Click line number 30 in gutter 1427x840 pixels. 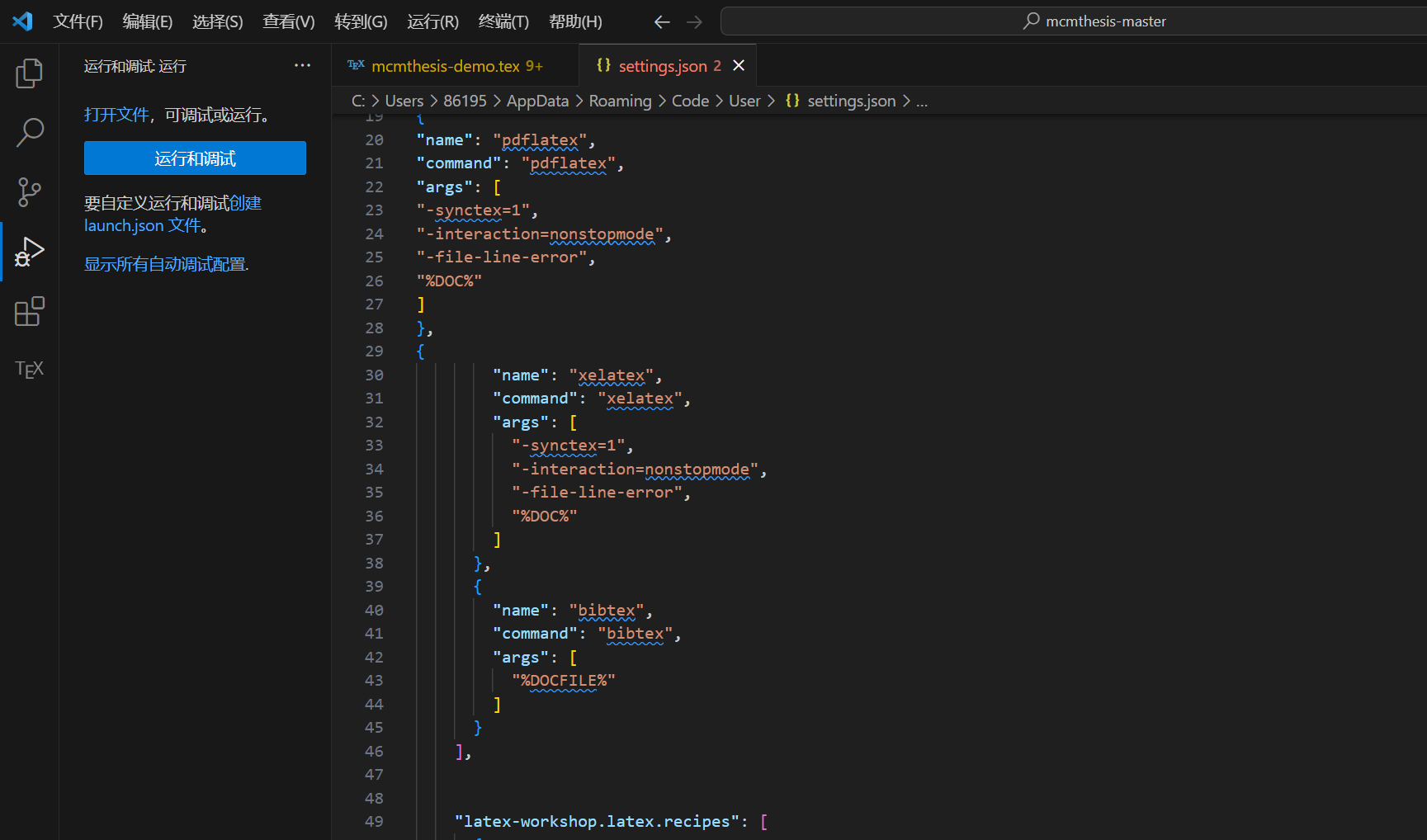pyautogui.click(x=374, y=375)
